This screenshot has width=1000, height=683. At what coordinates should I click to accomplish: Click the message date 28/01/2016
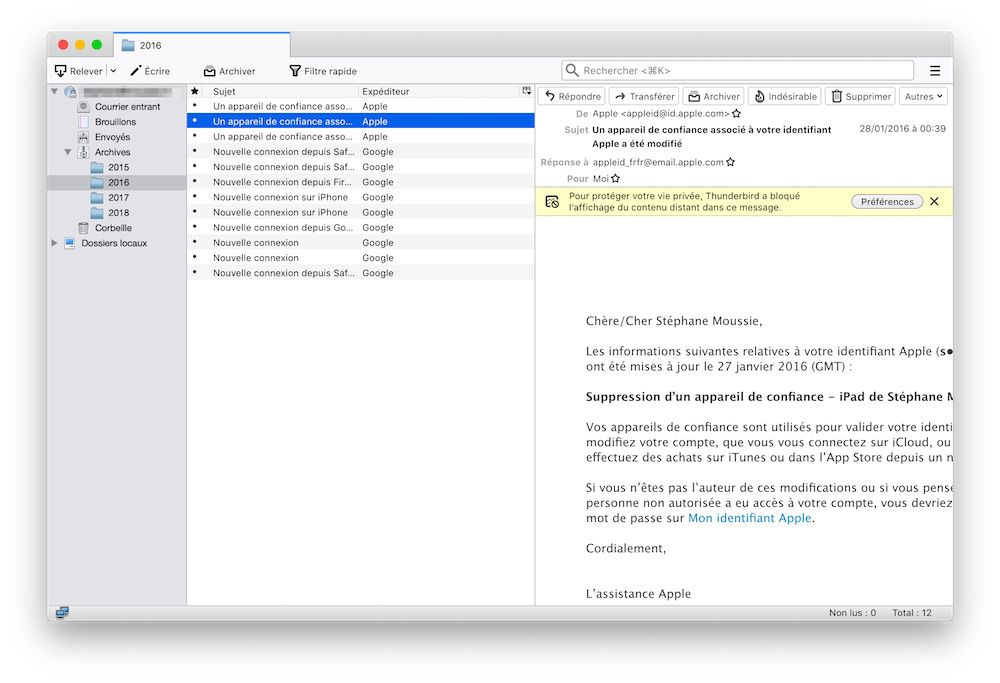coord(902,129)
